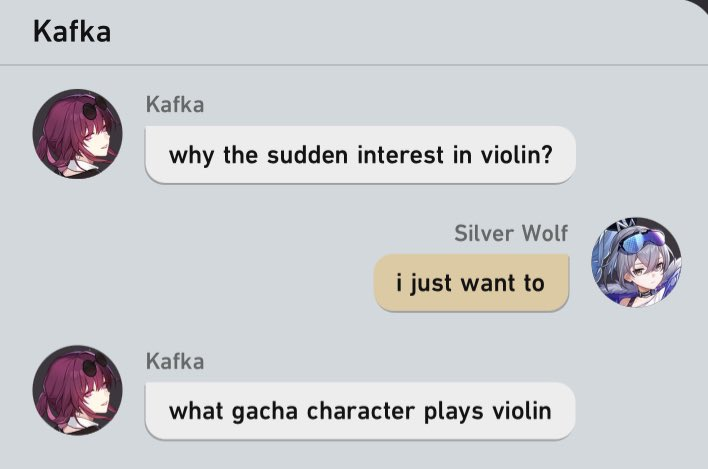Image resolution: width=708 pixels, height=469 pixels.
Task: Click the word "violin?" in first message
Action: (517, 155)
